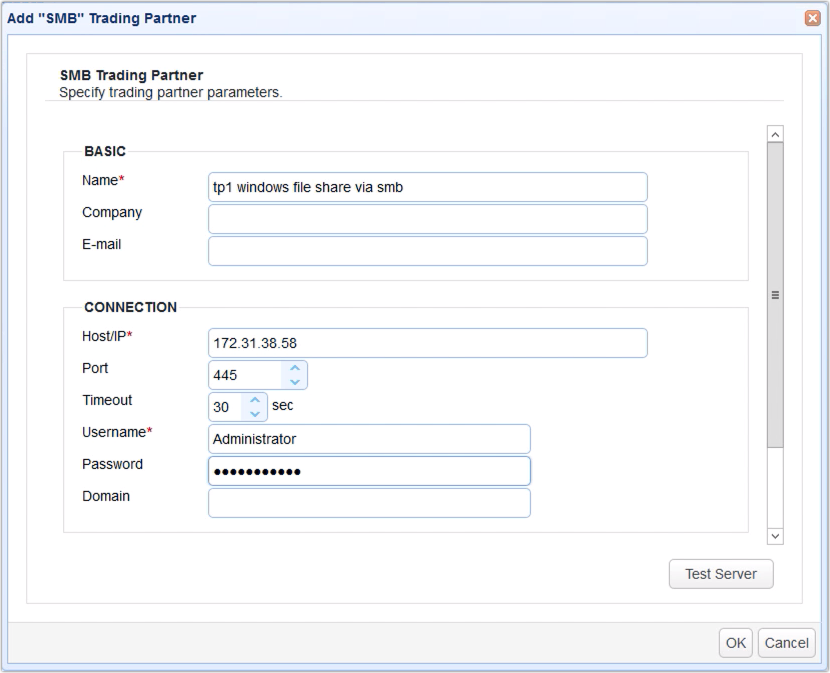Click the masked Password field
The height and width of the screenshot is (673, 830).
[369, 470]
